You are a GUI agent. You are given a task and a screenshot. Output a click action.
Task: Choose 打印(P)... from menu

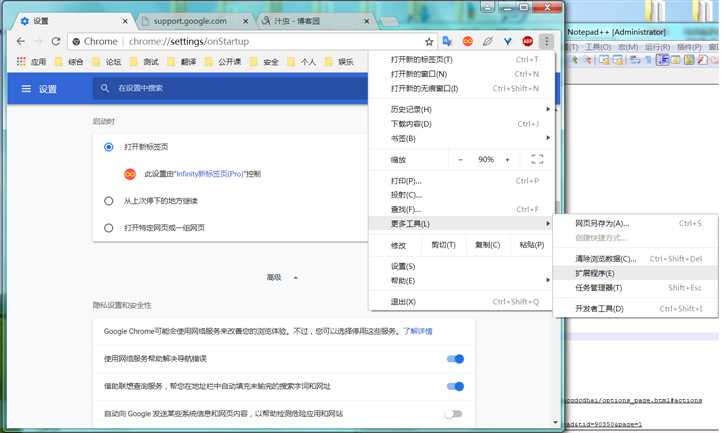pyautogui.click(x=462, y=181)
